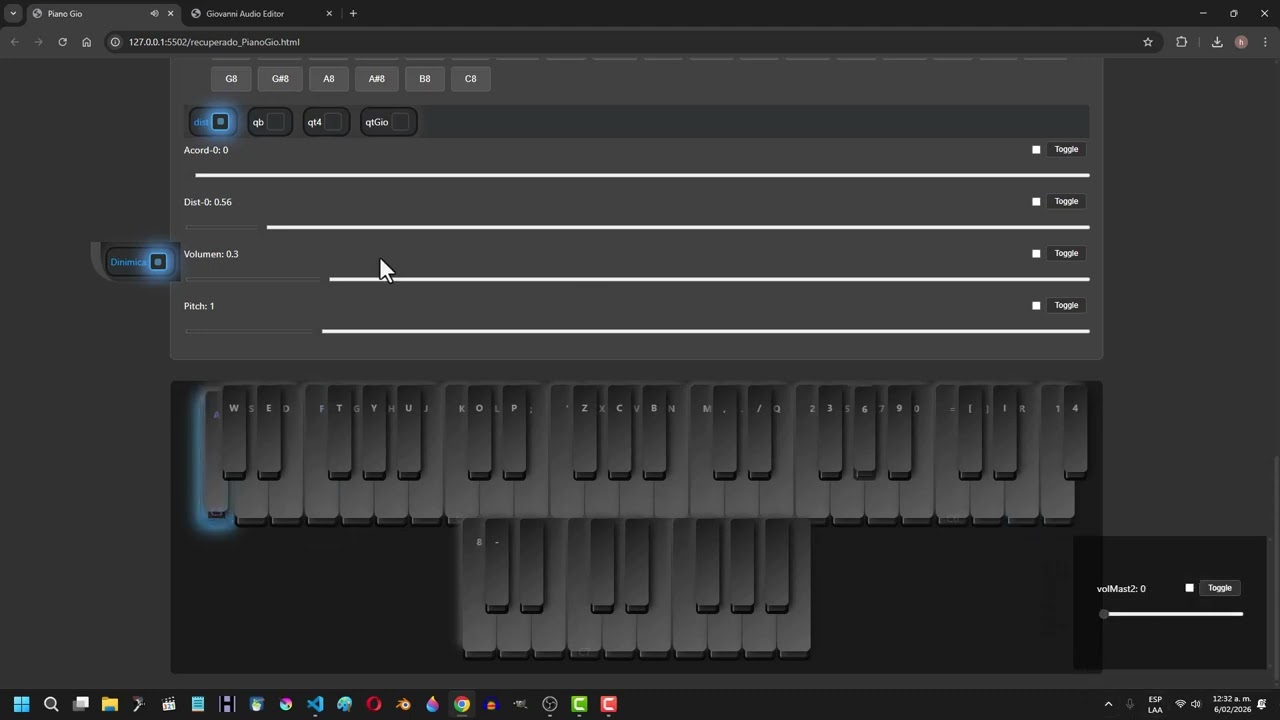Image resolution: width=1280 pixels, height=720 pixels.
Task: Adjust the Acord-0 slider track
Action: point(637,175)
